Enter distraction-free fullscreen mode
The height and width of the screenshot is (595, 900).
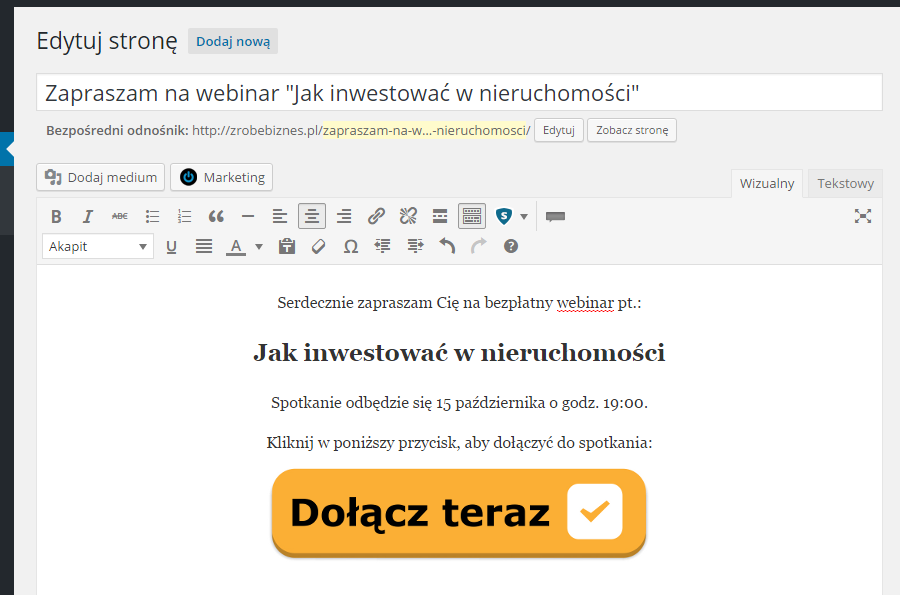(x=862, y=216)
